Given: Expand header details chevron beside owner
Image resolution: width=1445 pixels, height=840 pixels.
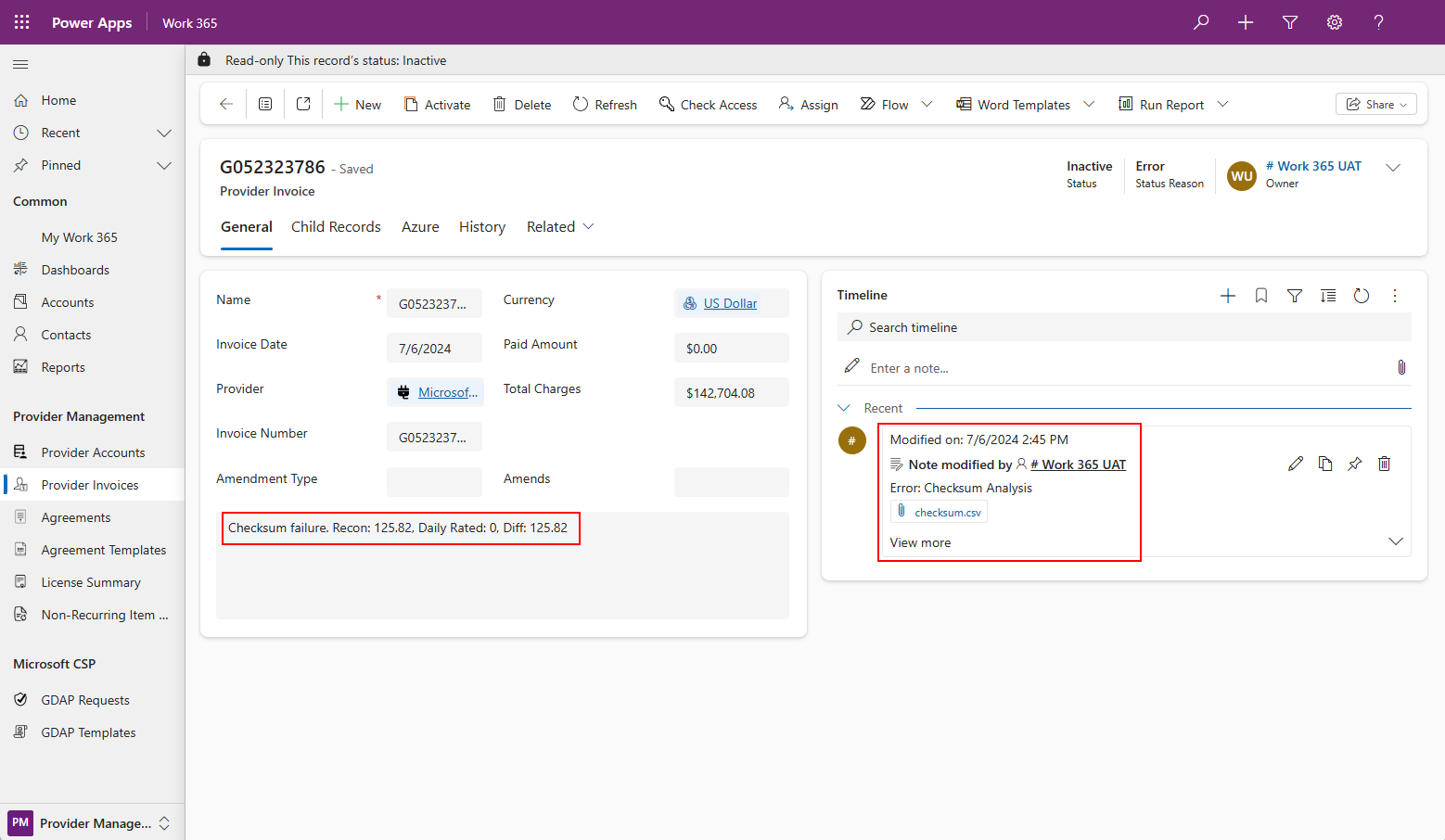Looking at the screenshot, I should tap(1393, 168).
